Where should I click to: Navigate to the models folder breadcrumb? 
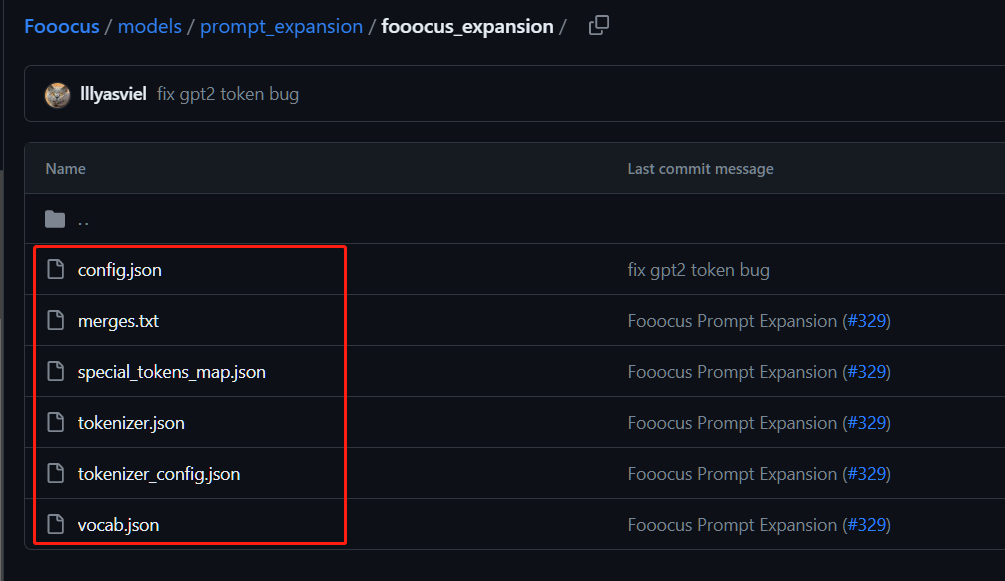pos(150,26)
